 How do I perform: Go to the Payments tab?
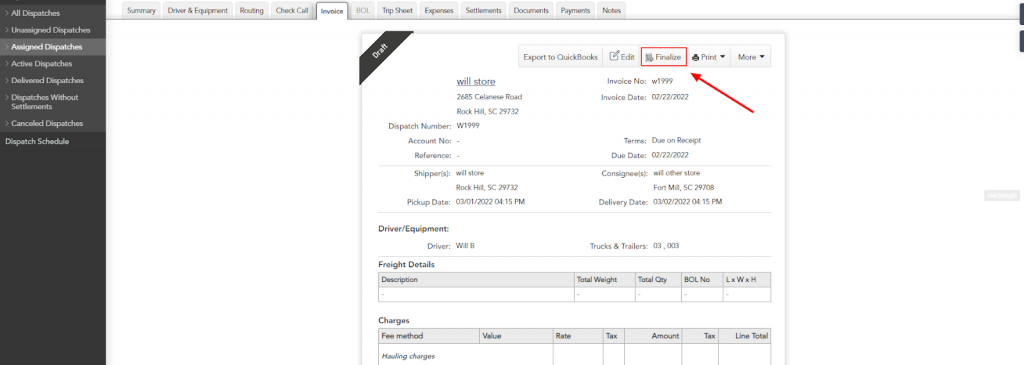575,10
